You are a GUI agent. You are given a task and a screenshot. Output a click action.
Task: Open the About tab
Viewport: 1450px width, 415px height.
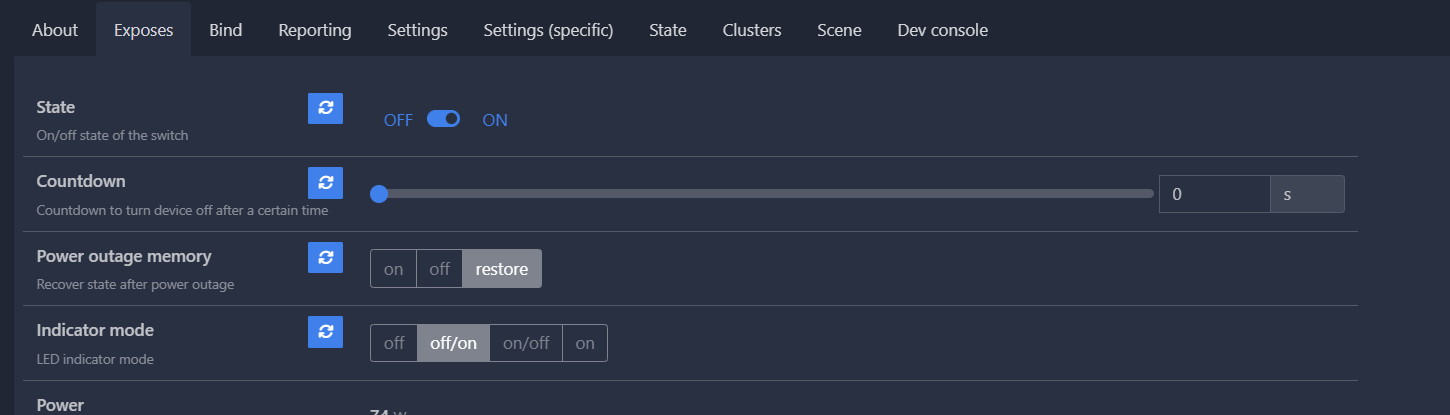[x=55, y=30]
